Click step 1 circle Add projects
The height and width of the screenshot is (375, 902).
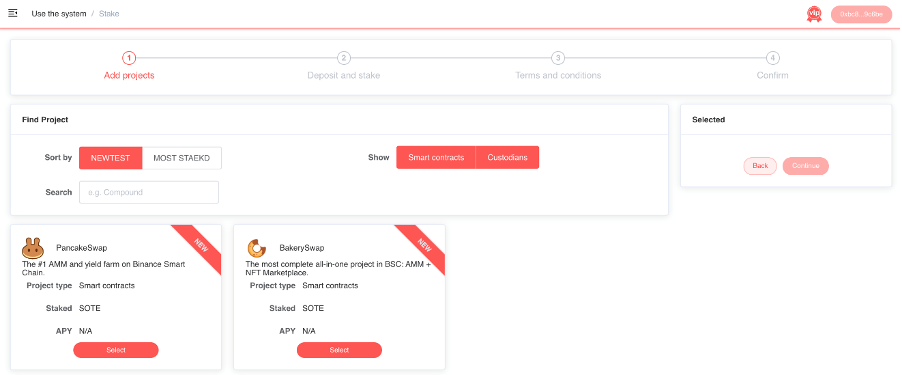point(129,58)
